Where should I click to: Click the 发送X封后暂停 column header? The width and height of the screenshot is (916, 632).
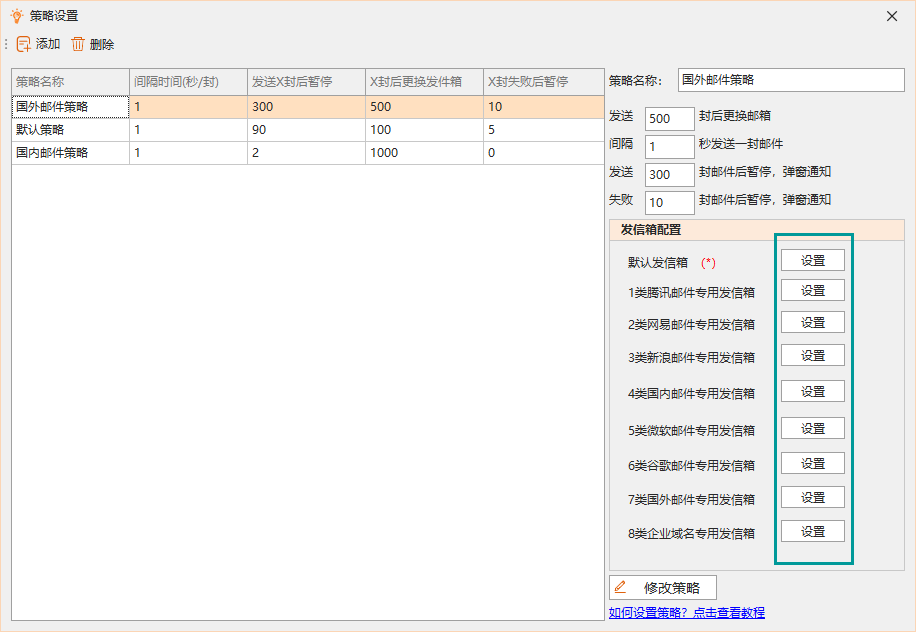click(306, 82)
